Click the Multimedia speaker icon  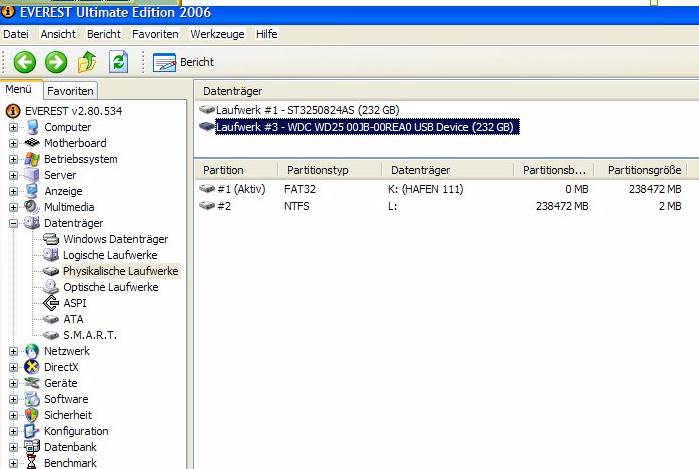(x=32, y=207)
